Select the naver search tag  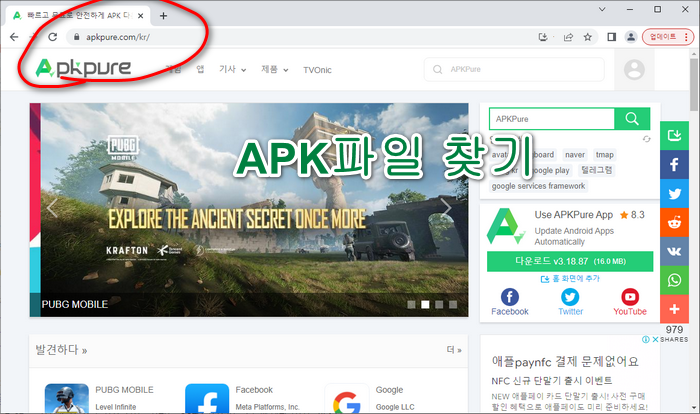pos(575,155)
